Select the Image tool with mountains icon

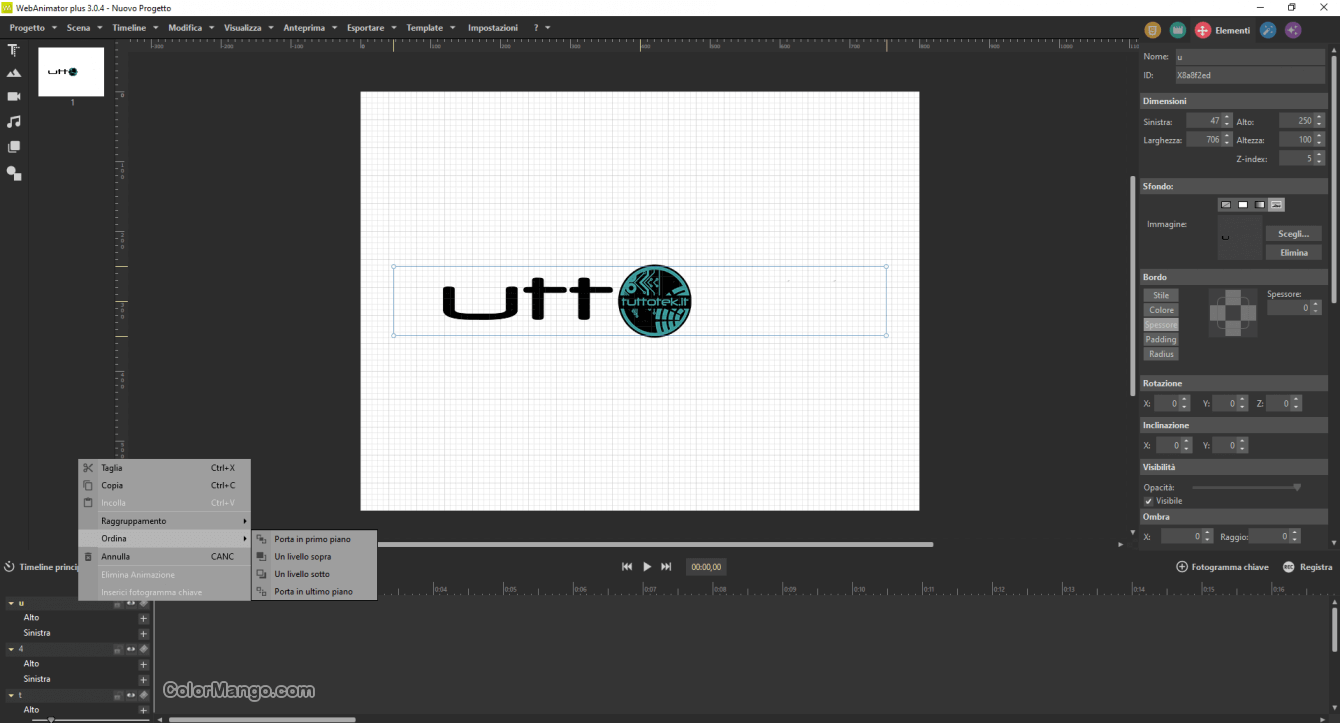pos(14,73)
